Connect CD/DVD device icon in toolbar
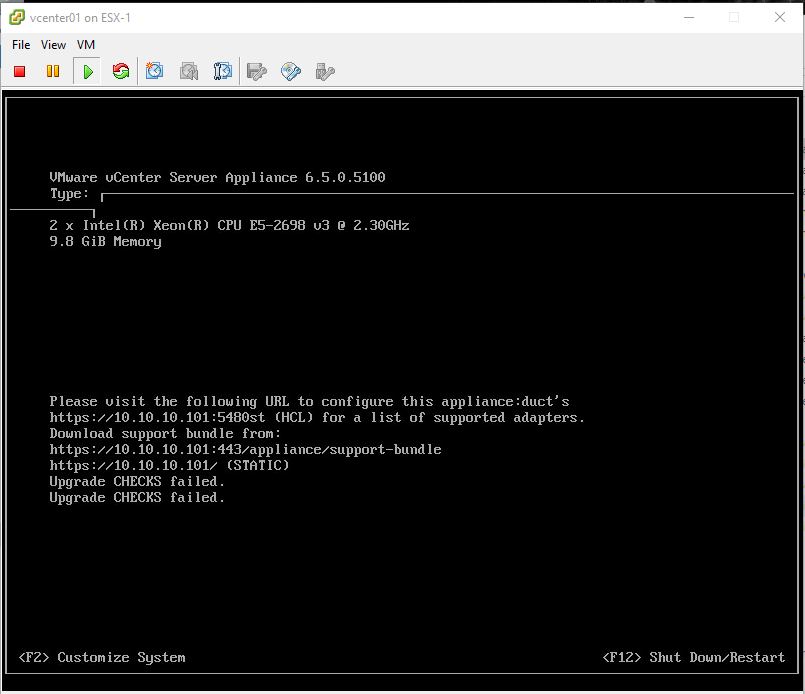This screenshot has width=805, height=694. [291, 71]
